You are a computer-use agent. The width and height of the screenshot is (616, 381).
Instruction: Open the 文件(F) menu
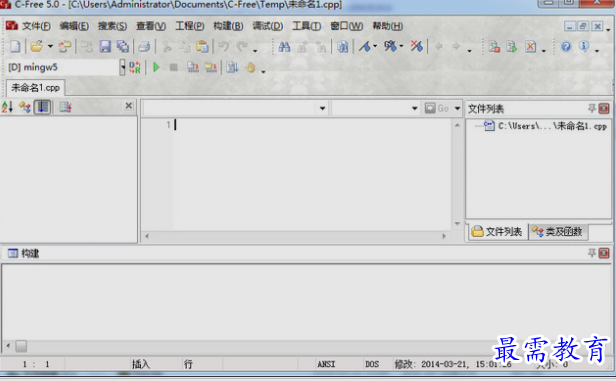(36, 26)
